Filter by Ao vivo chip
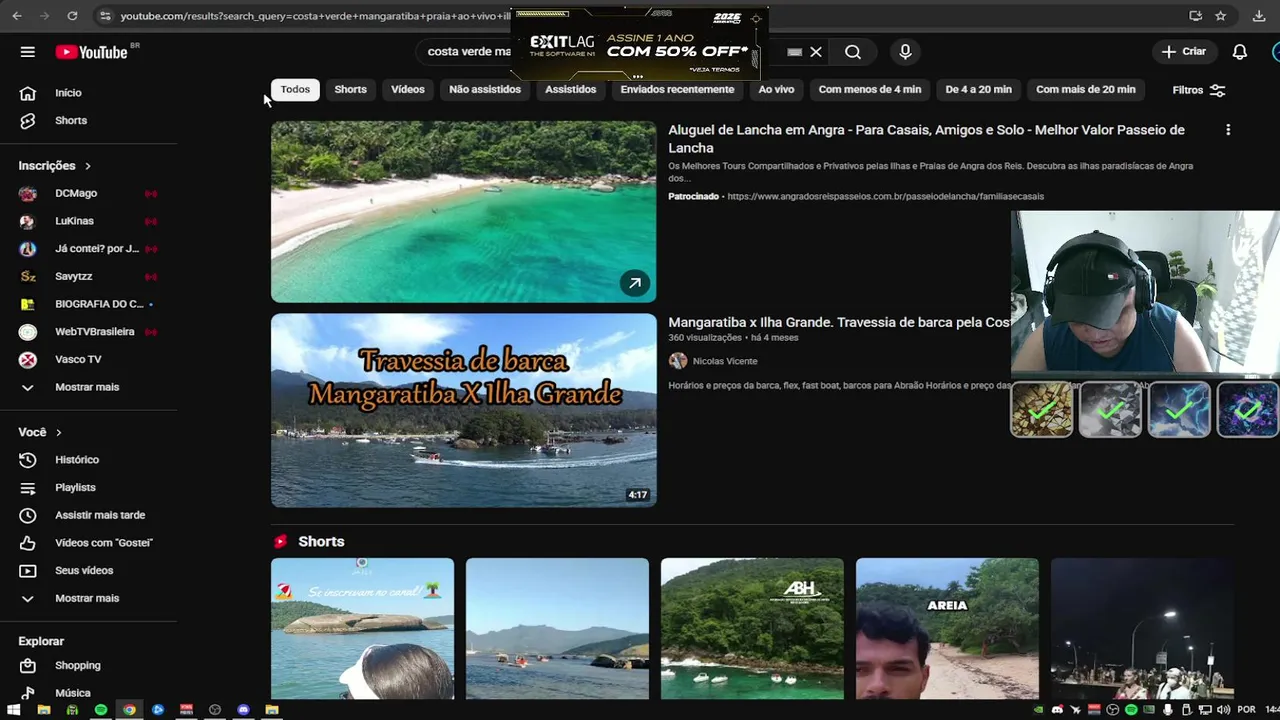Image resolution: width=1280 pixels, height=720 pixels. point(776,89)
